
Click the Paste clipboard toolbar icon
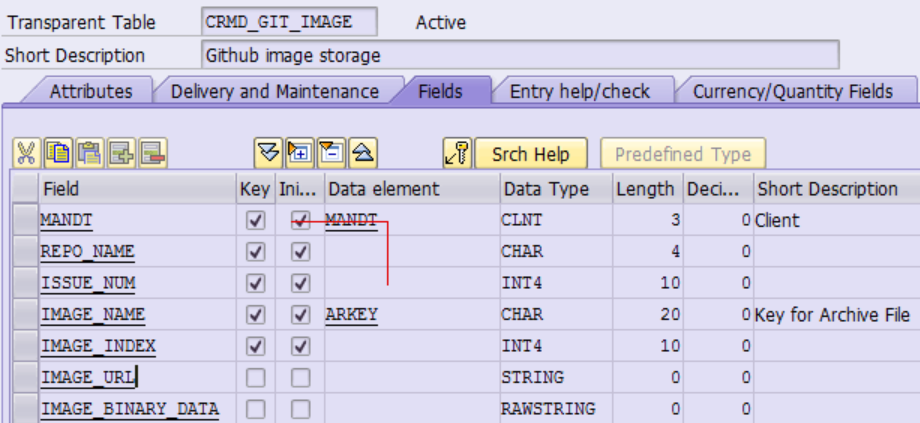pos(89,154)
